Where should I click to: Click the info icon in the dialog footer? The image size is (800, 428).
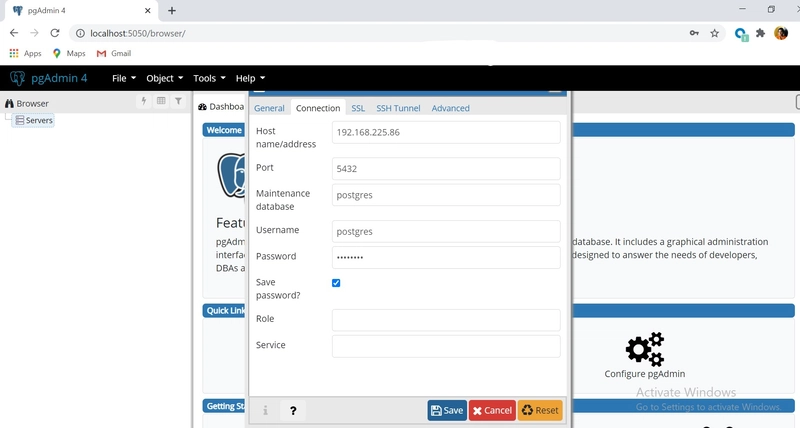(265, 410)
